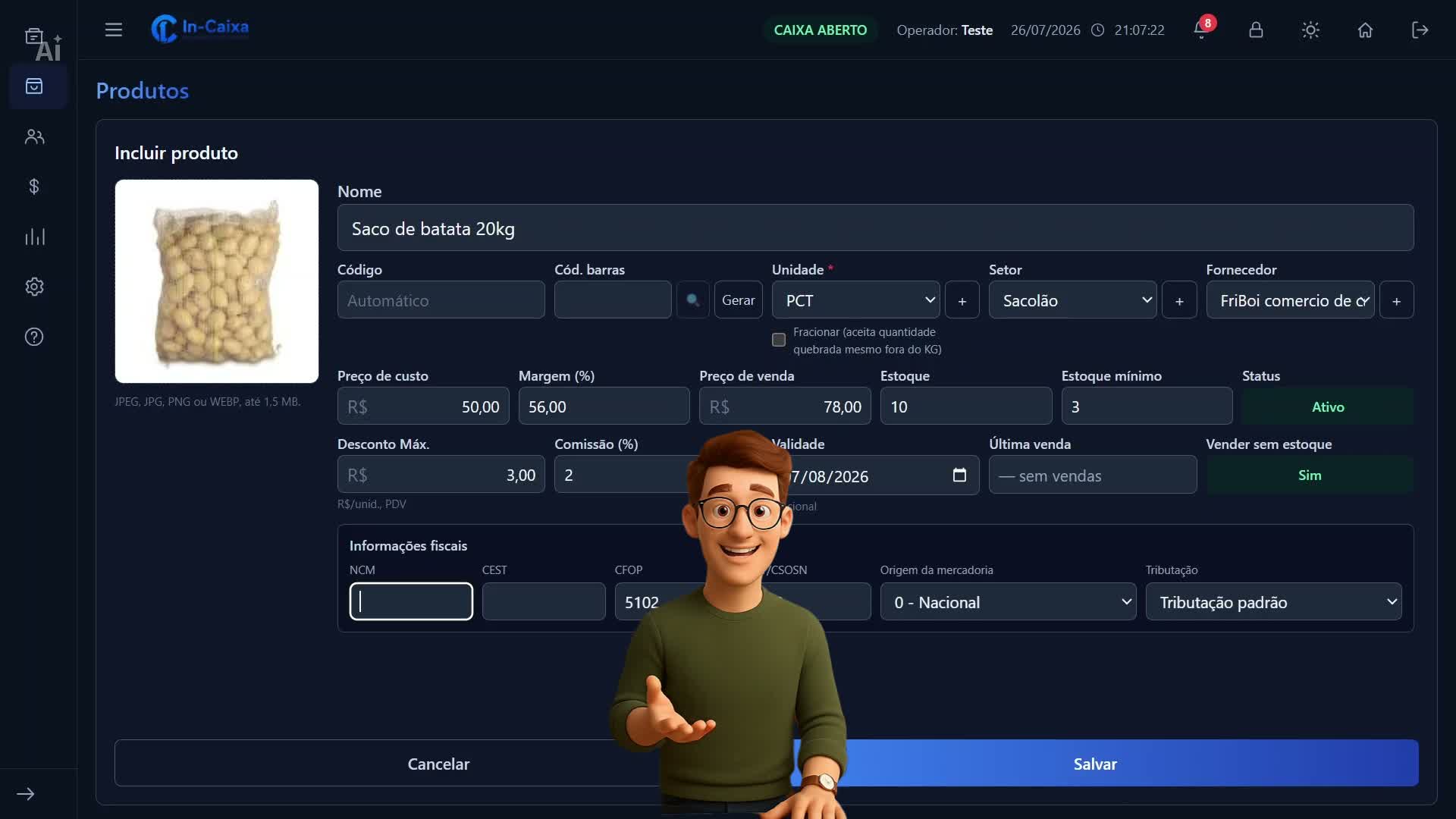Click the Código Automático field

tap(441, 300)
